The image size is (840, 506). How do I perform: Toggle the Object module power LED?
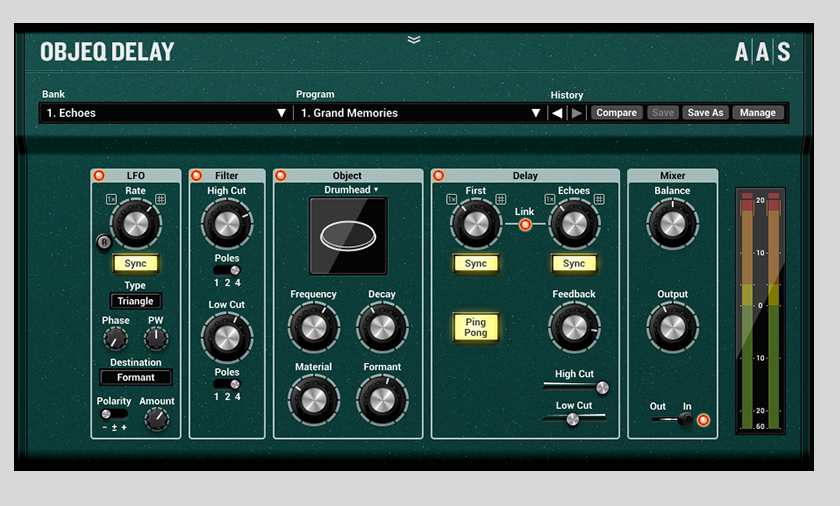coord(281,176)
